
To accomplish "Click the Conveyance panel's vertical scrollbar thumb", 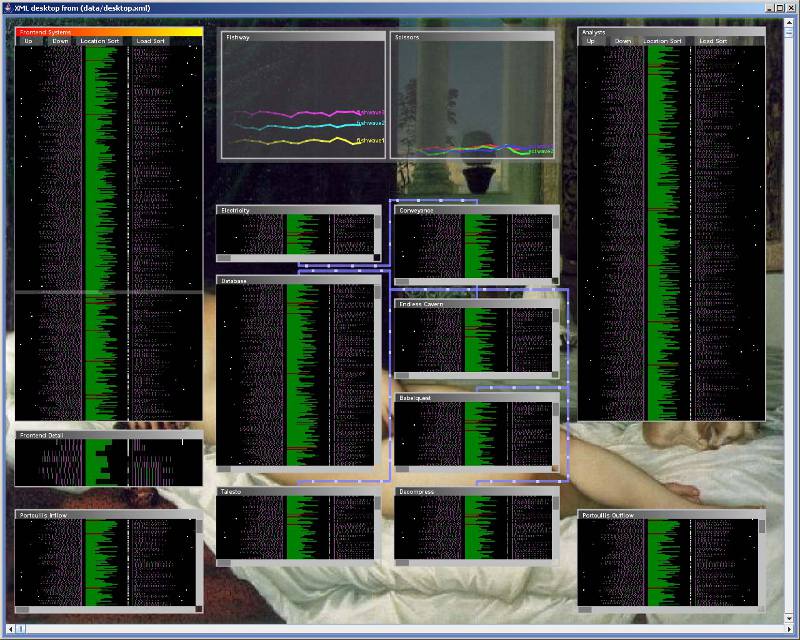I will (556, 222).
